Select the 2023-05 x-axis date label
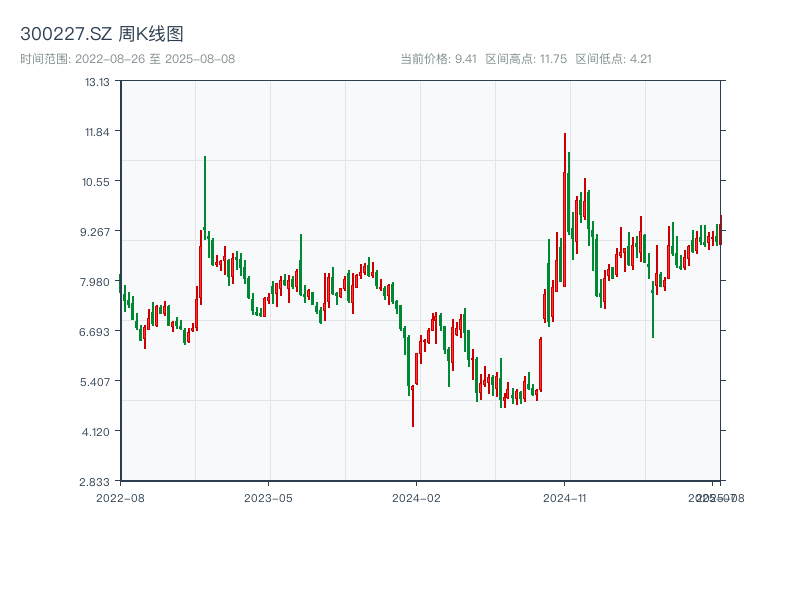This screenshot has width=800, height=600. 268,497
